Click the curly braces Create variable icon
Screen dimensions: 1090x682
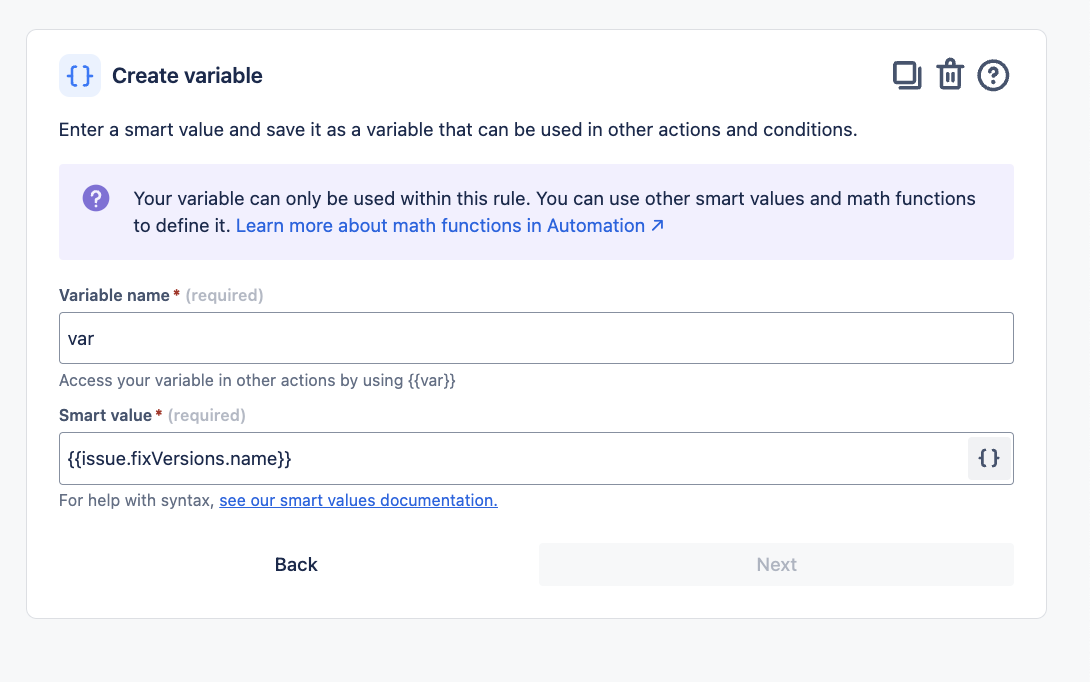(80, 76)
